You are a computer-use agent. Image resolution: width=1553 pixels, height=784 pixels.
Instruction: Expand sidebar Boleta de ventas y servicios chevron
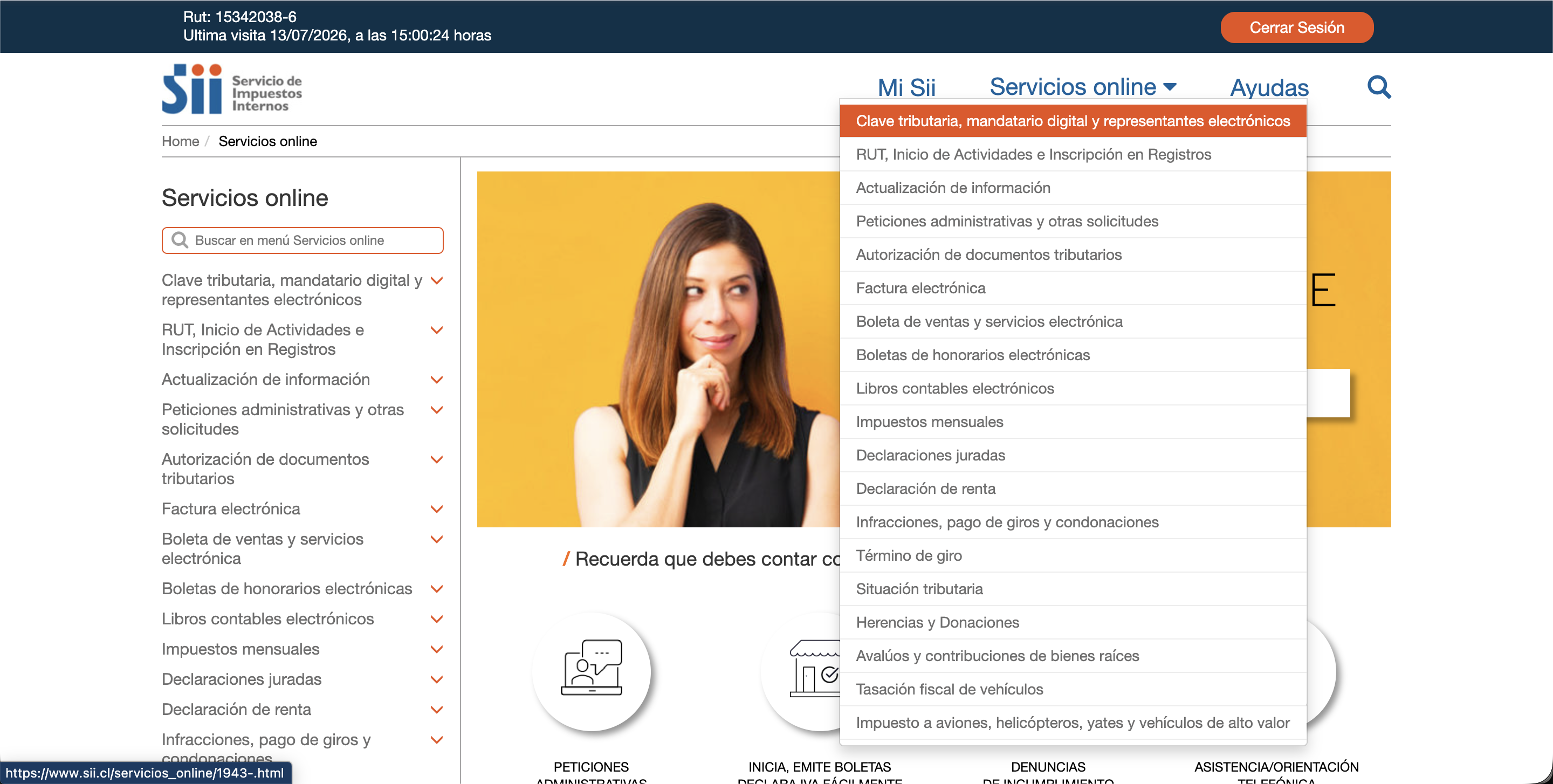(x=437, y=539)
